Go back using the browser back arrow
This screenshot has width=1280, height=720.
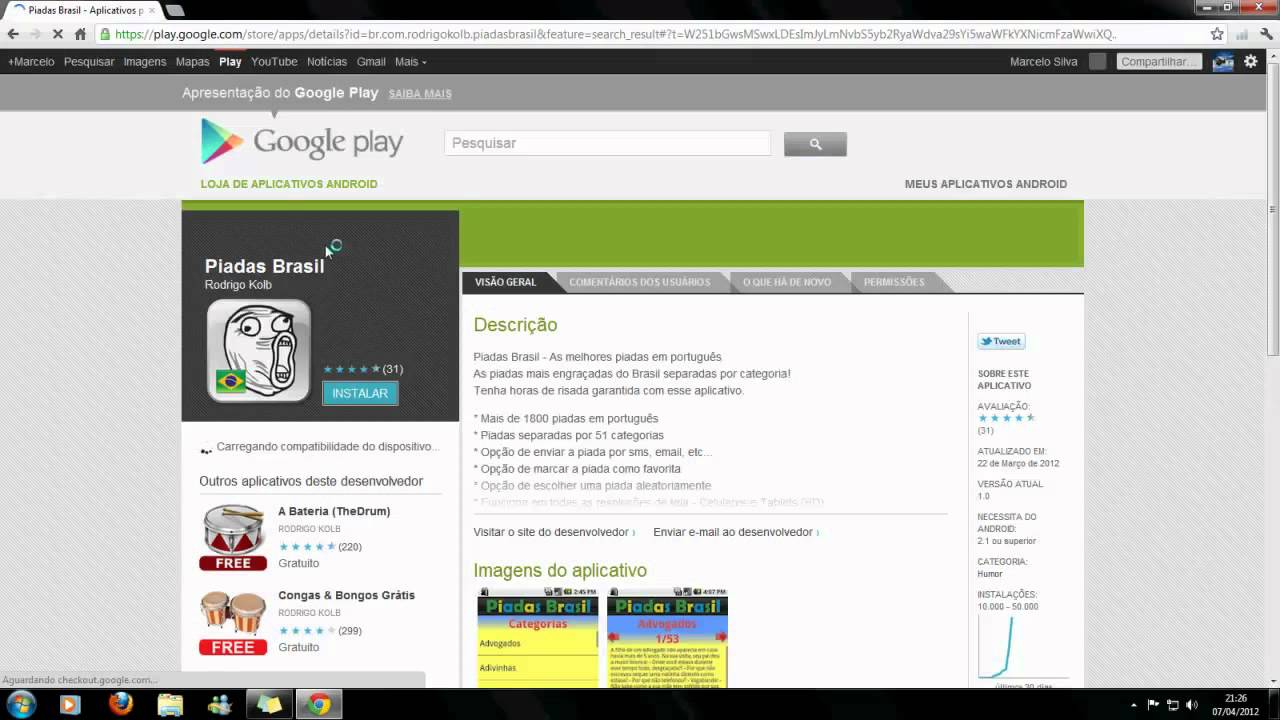pyautogui.click(x=13, y=34)
